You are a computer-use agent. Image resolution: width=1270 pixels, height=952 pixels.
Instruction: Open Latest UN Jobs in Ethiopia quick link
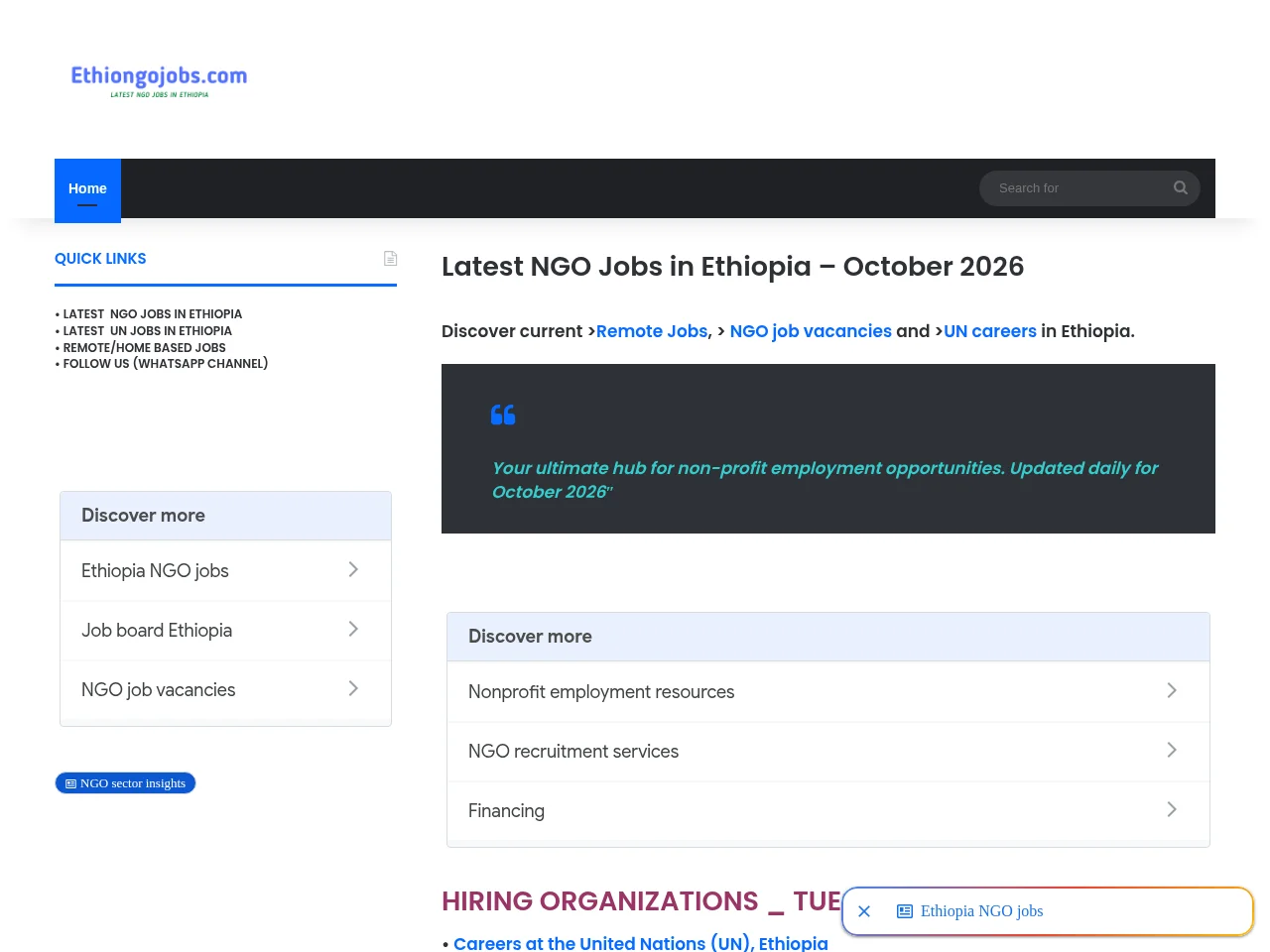[147, 330]
